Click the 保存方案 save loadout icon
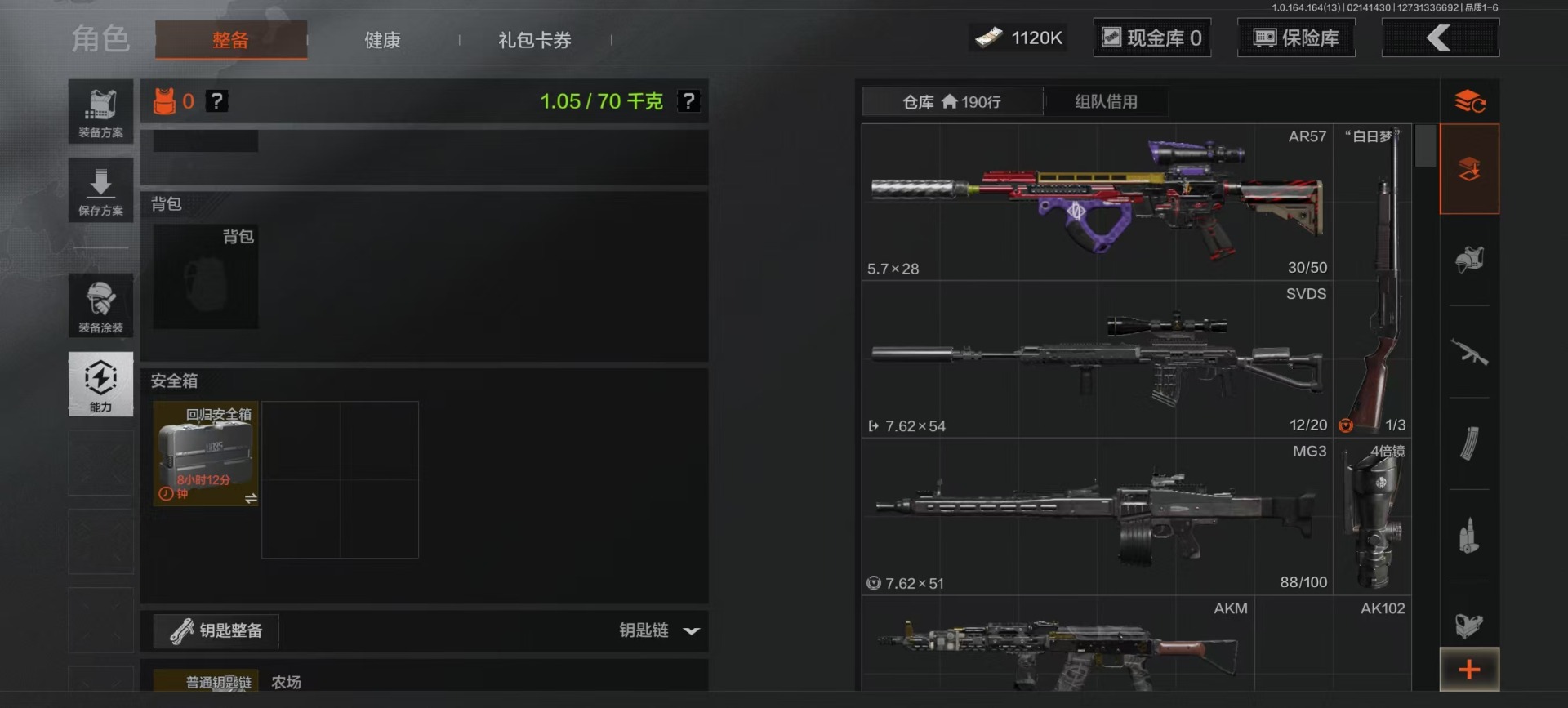Screen dimensions: 1568x708 click(100, 190)
